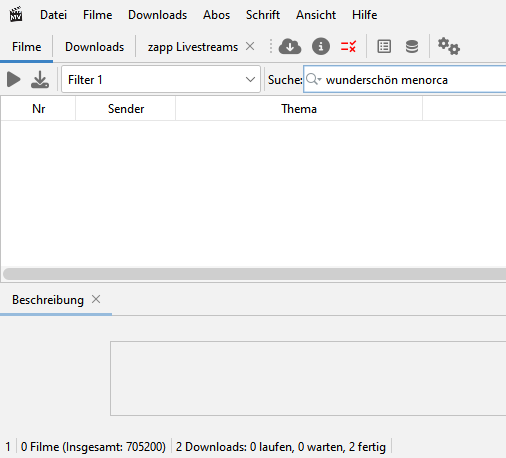Screen dimensions: 506x458
Task: Click the MediathekView app logo icon
Action: [x=16, y=14]
